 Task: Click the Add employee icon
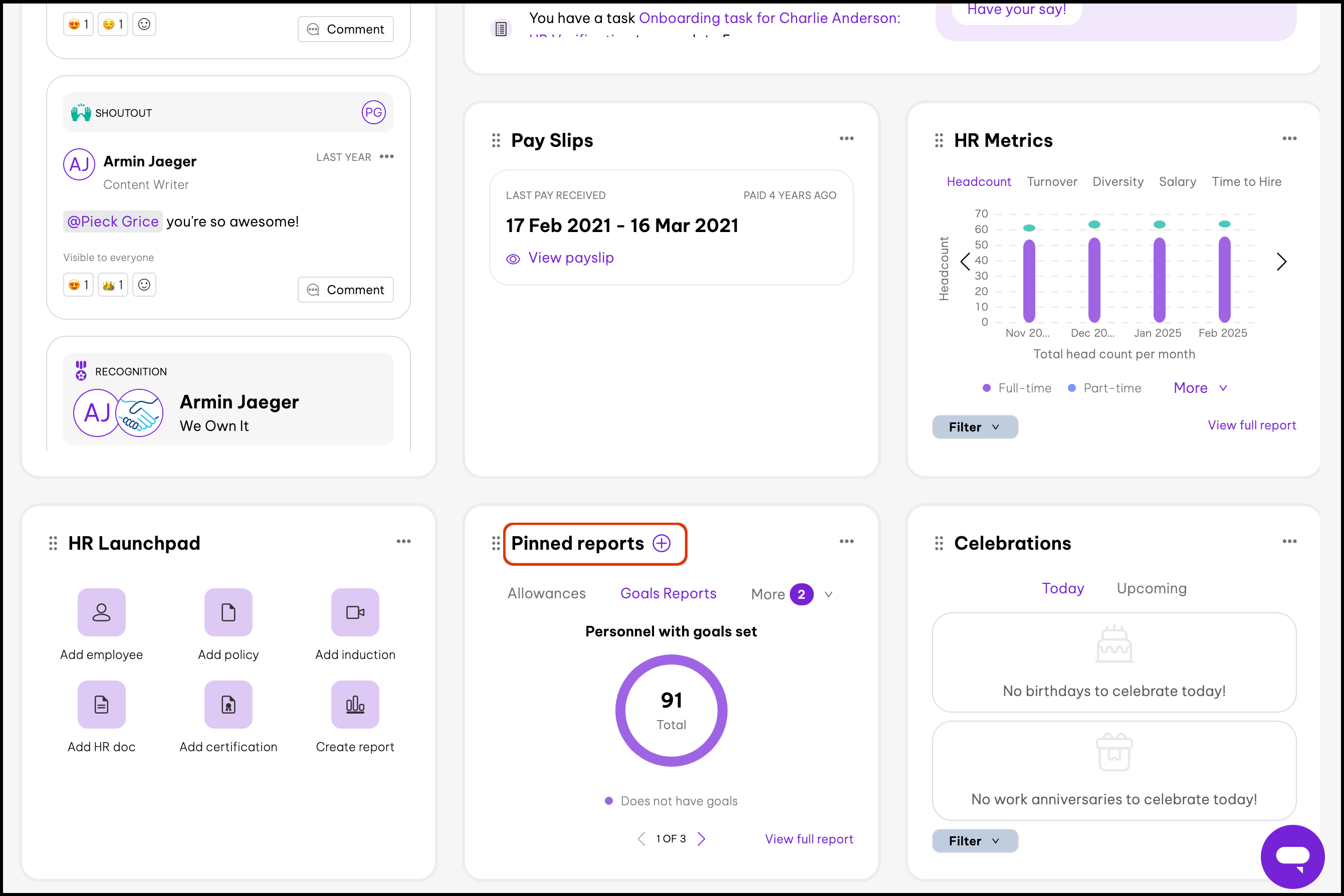click(102, 612)
